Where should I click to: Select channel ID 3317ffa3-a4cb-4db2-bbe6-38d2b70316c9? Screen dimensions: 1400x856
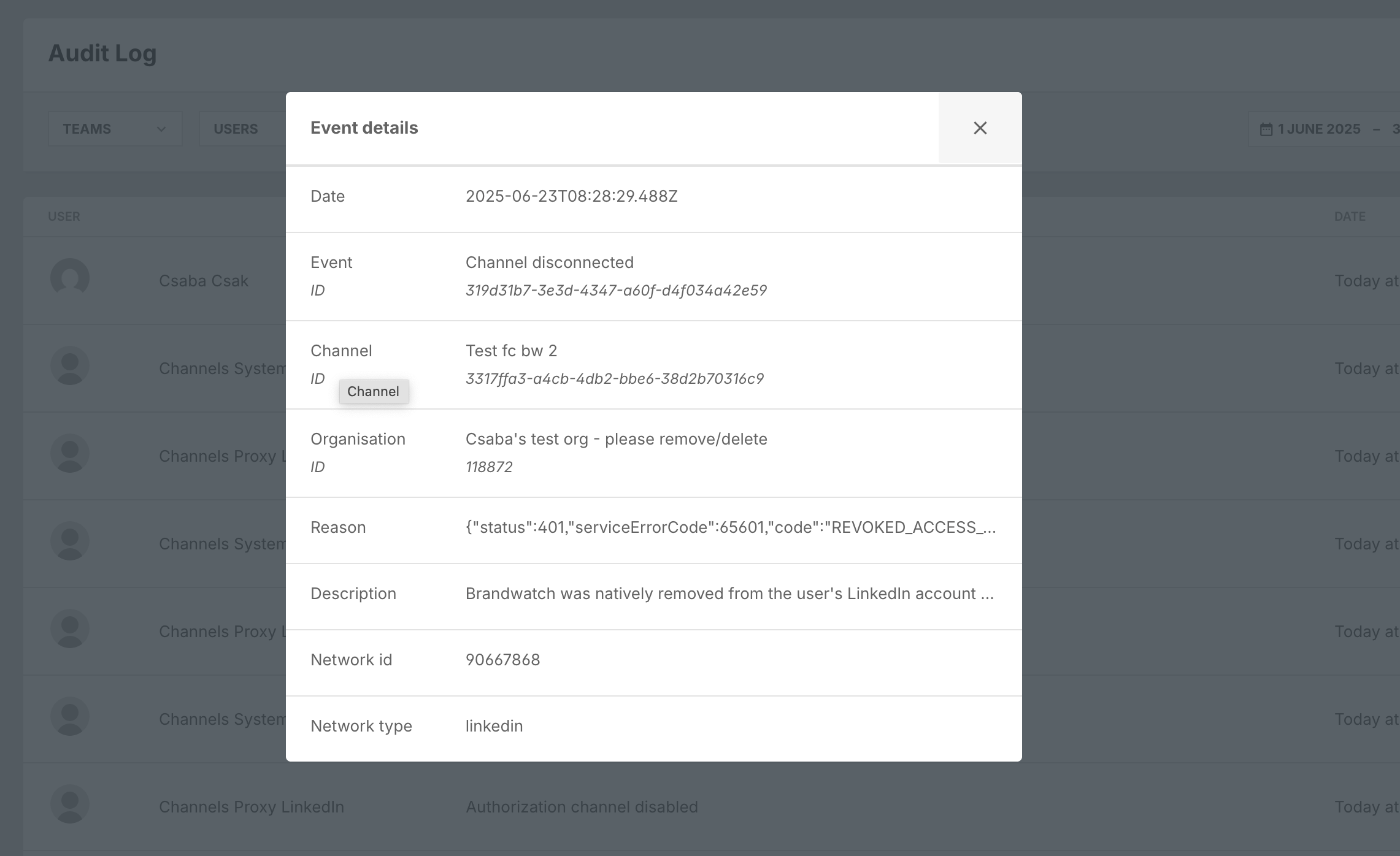coord(615,378)
